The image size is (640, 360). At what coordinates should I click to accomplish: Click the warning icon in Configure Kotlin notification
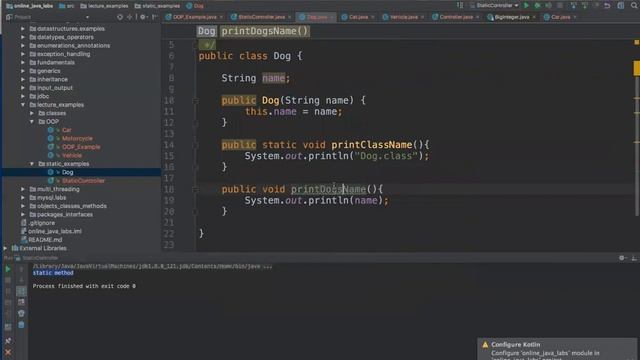(x=485, y=344)
